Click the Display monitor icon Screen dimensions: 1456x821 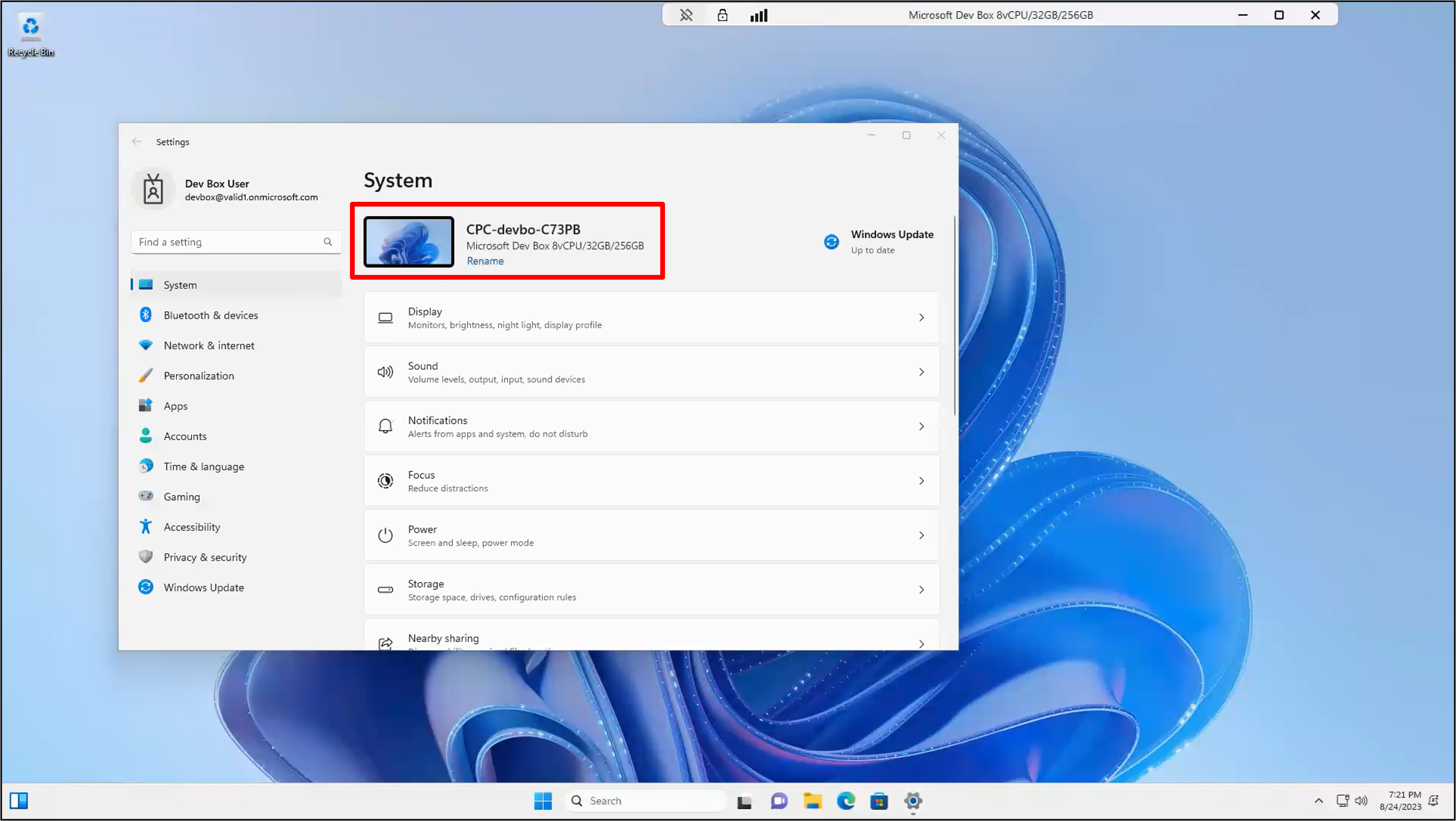pyautogui.click(x=385, y=318)
